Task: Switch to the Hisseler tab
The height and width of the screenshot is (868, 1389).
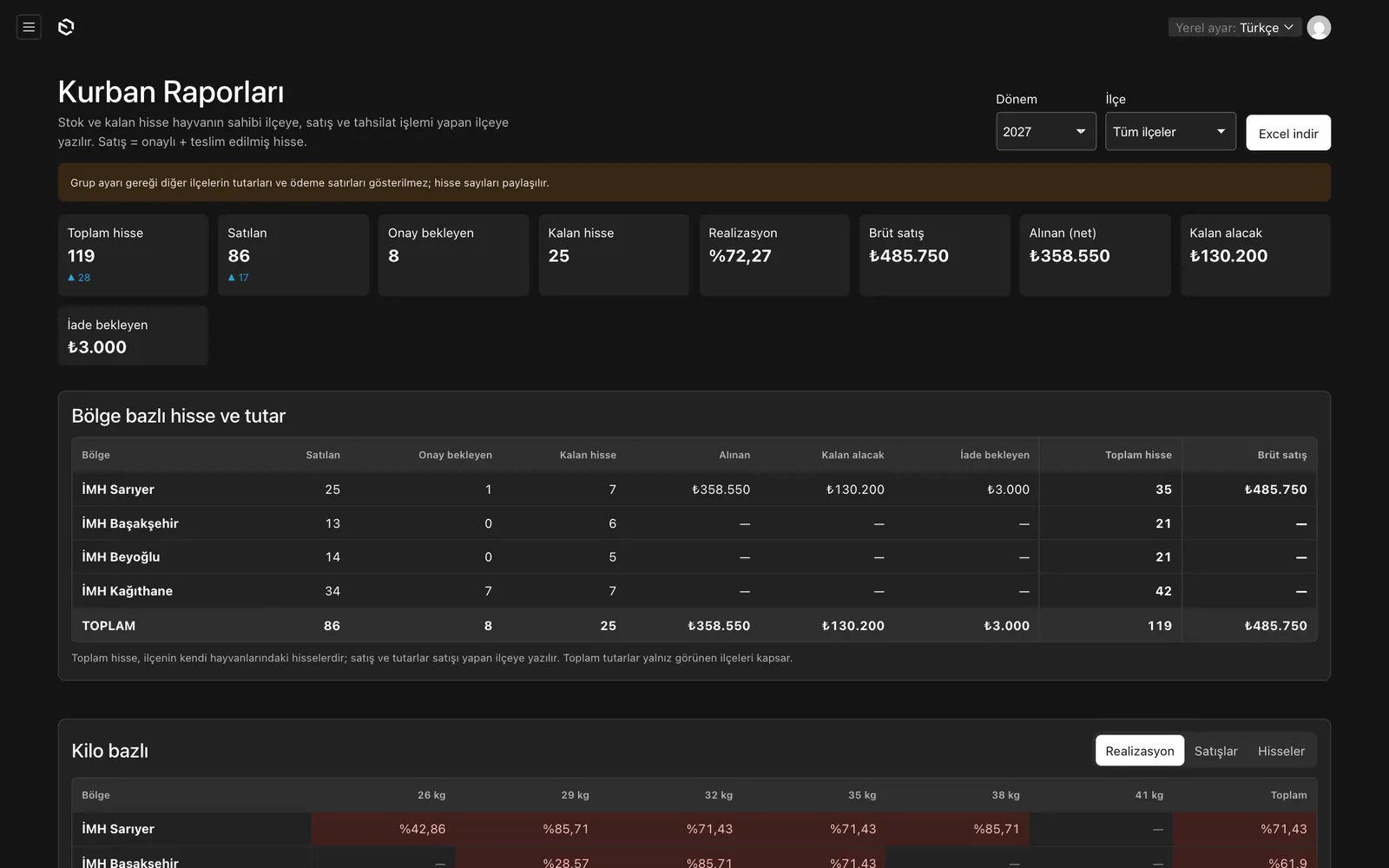Action: [x=1280, y=751]
